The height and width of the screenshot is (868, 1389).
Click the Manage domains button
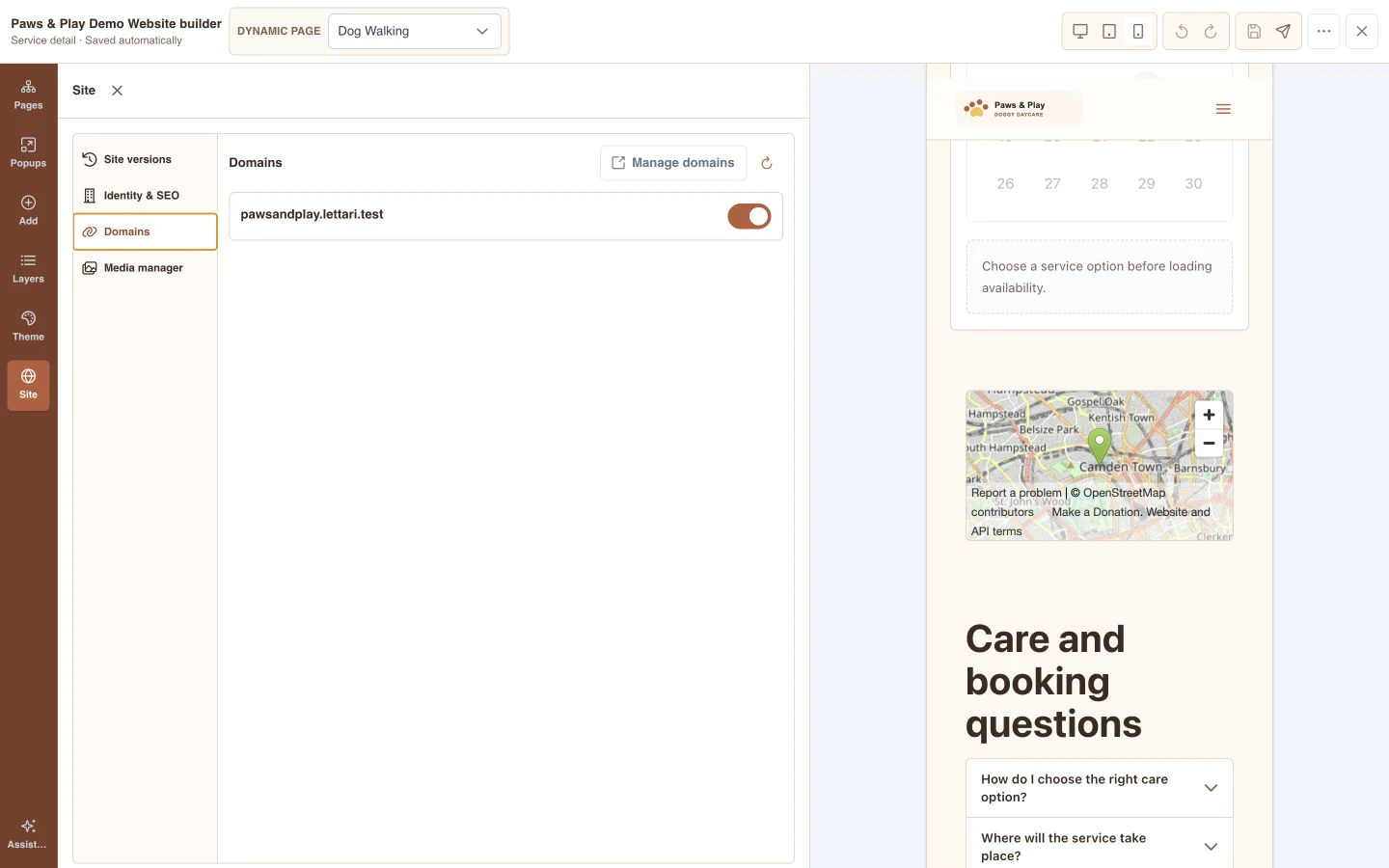(x=673, y=163)
